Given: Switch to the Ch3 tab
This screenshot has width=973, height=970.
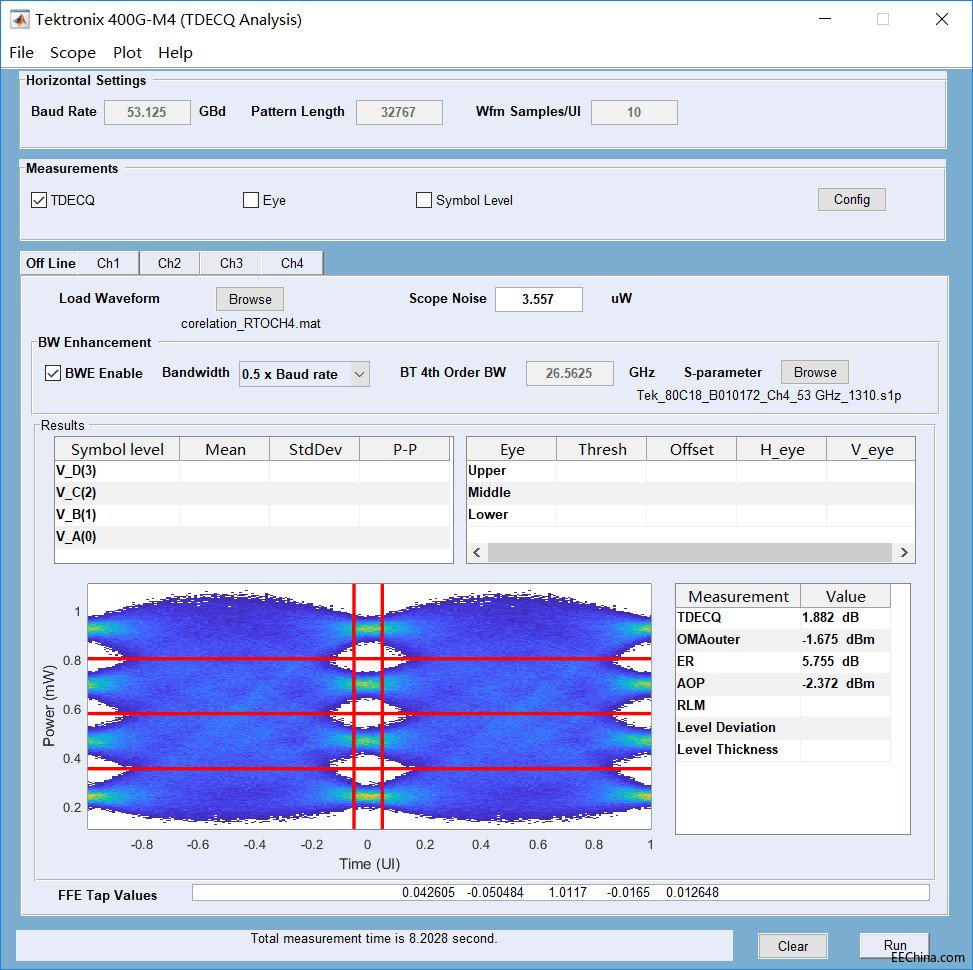Looking at the screenshot, I should coord(231,263).
